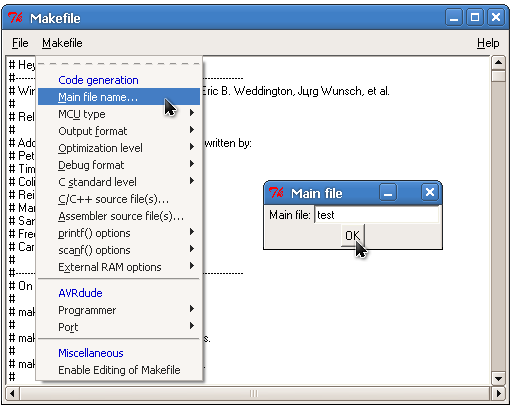Click the Tk feather icon in Makefile title bar
This screenshot has height=407, width=510.
tap(15, 18)
